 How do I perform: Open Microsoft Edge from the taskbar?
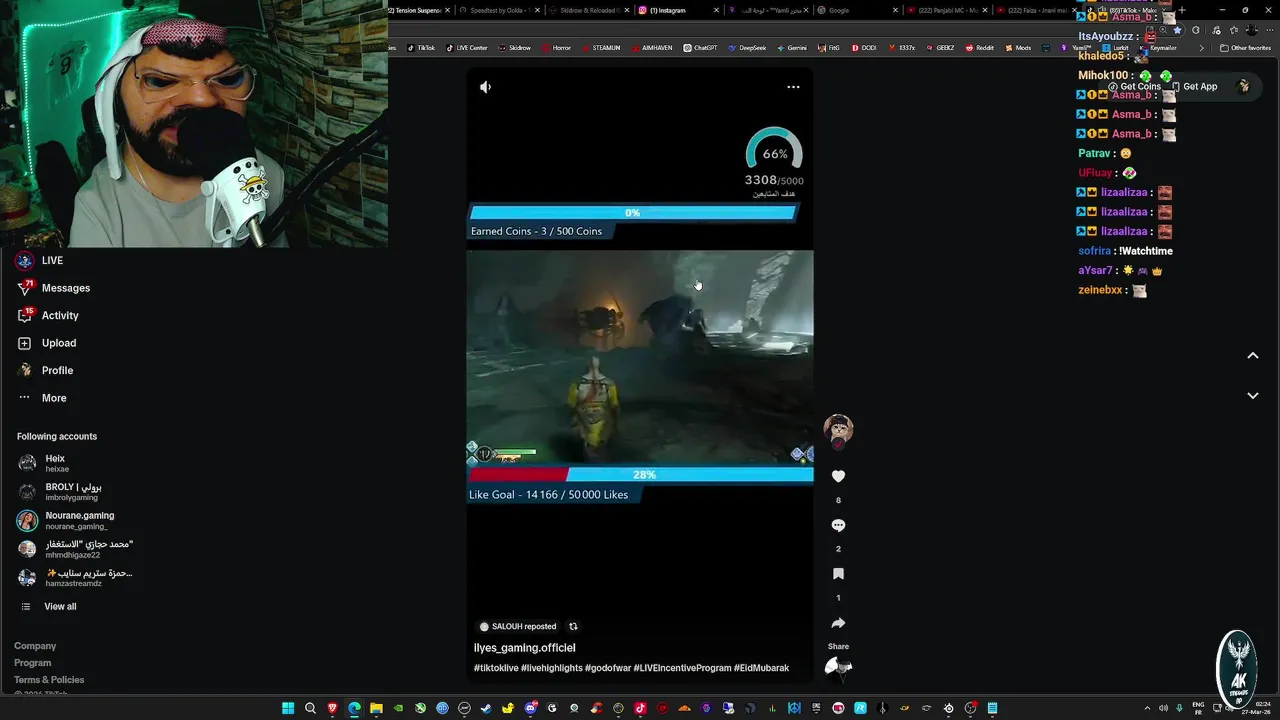click(354, 708)
